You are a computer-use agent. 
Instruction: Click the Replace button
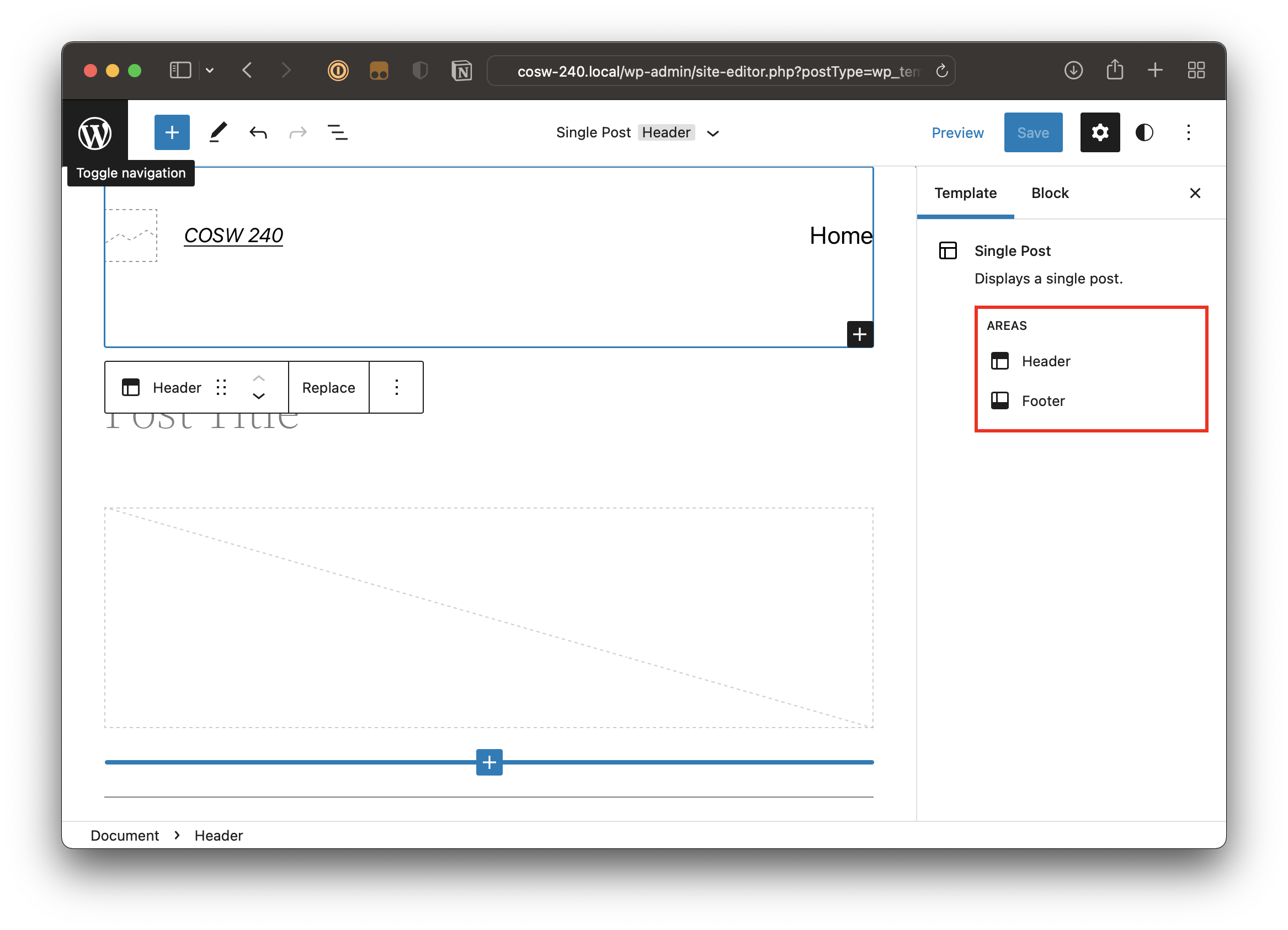click(328, 388)
